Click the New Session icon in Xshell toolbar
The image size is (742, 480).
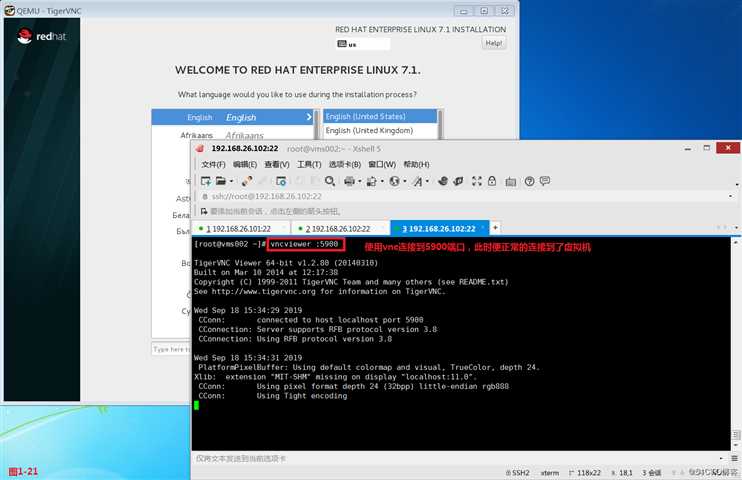click(x=206, y=181)
